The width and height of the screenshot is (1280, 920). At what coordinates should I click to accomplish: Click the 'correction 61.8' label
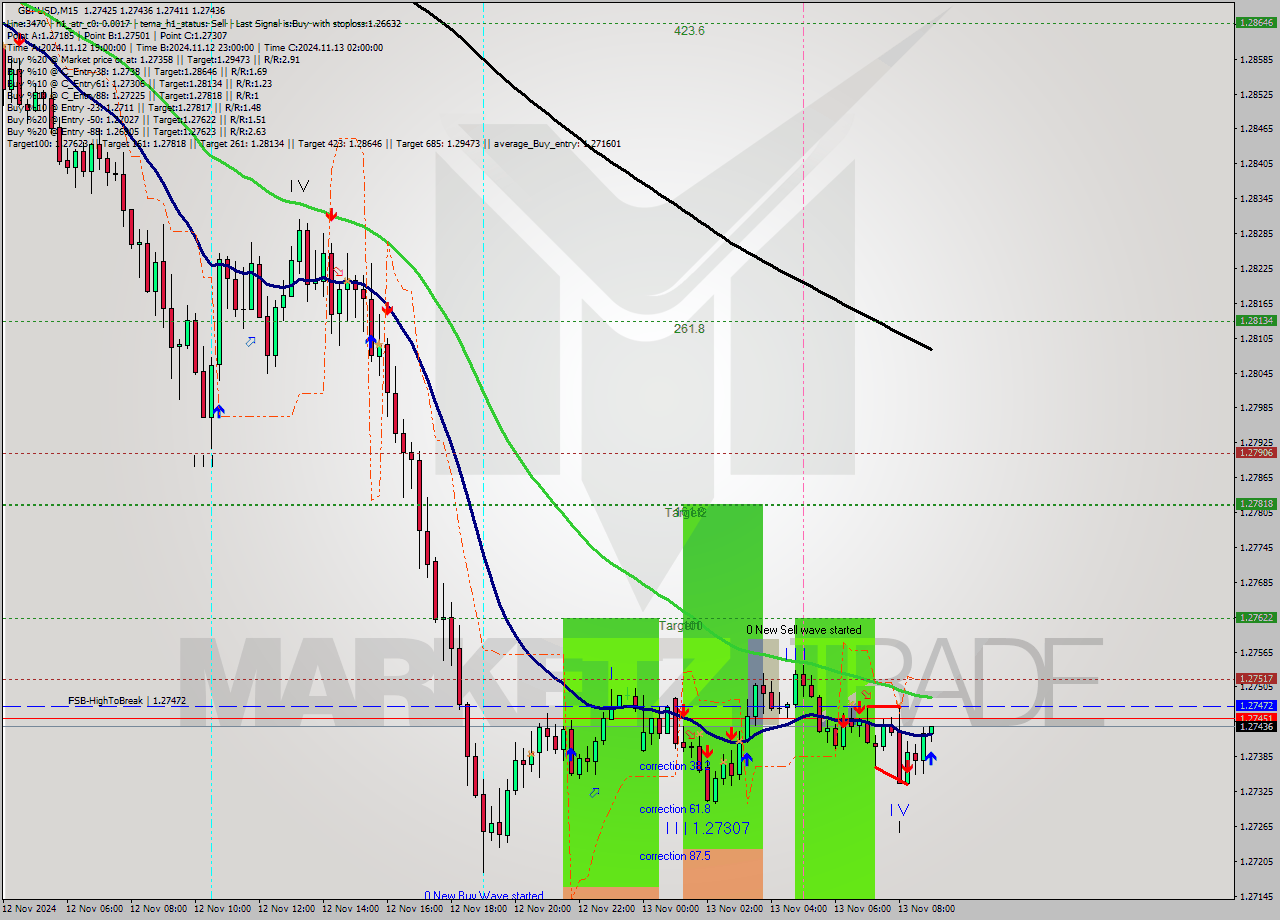tap(676, 809)
